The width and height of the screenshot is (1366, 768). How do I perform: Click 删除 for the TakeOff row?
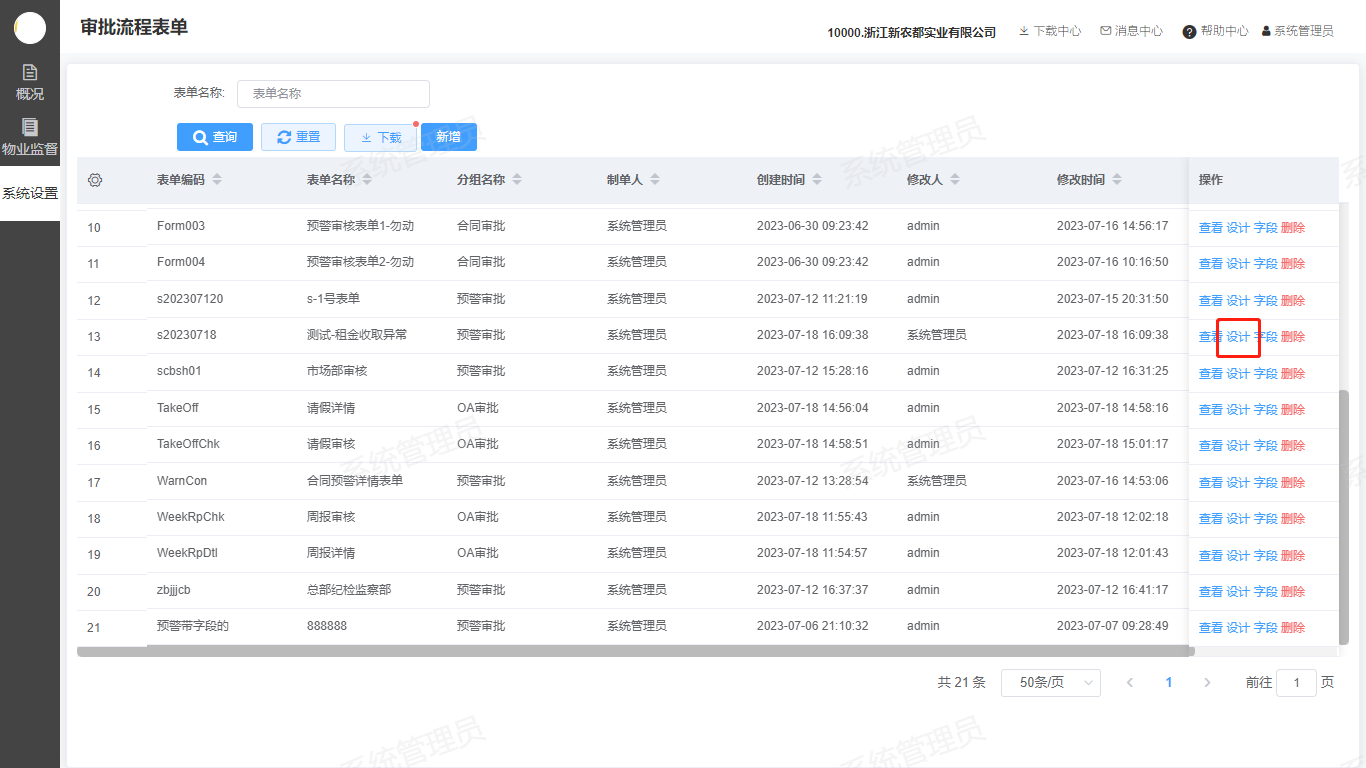coord(1293,410)
